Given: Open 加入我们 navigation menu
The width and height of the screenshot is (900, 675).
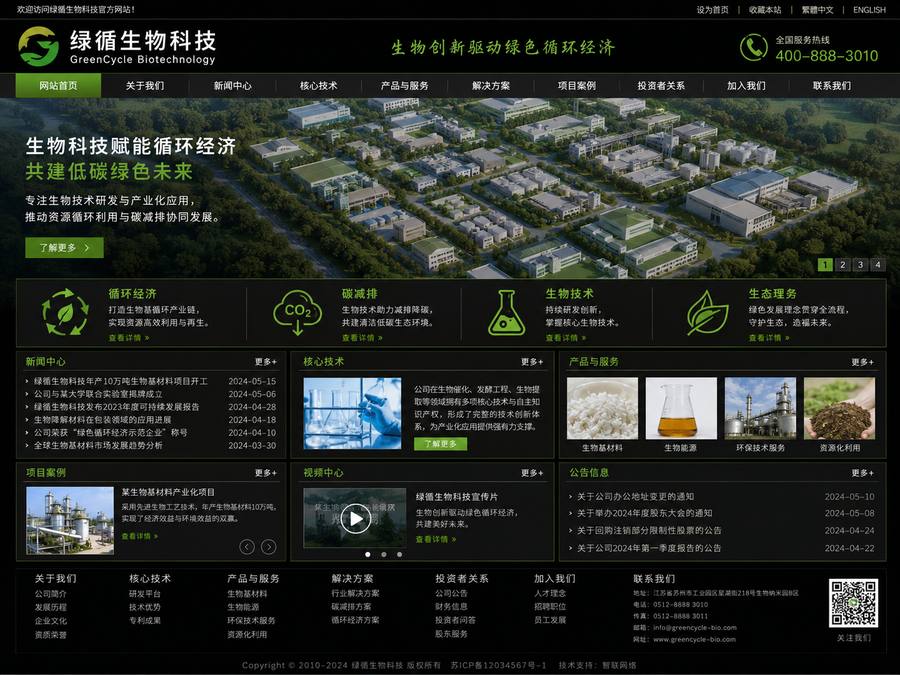Looking at the screenshot, I should (746, 86).
